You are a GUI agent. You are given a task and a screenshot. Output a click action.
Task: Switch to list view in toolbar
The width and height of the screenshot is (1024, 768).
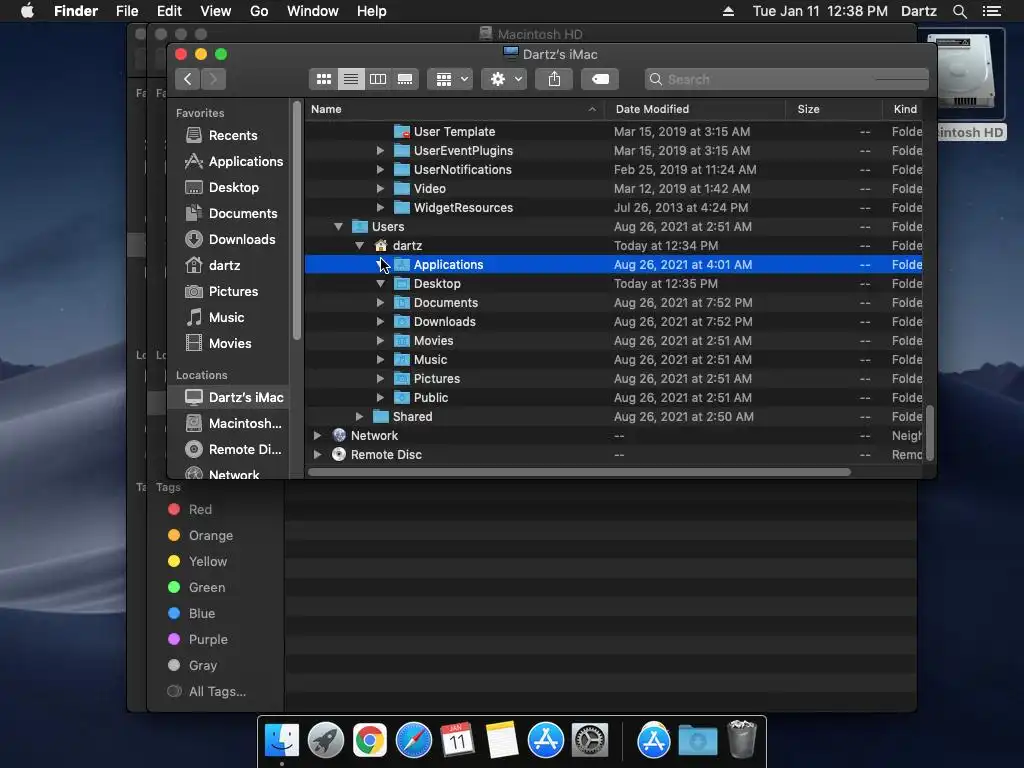pyautogui.click(x=351, y=79)
